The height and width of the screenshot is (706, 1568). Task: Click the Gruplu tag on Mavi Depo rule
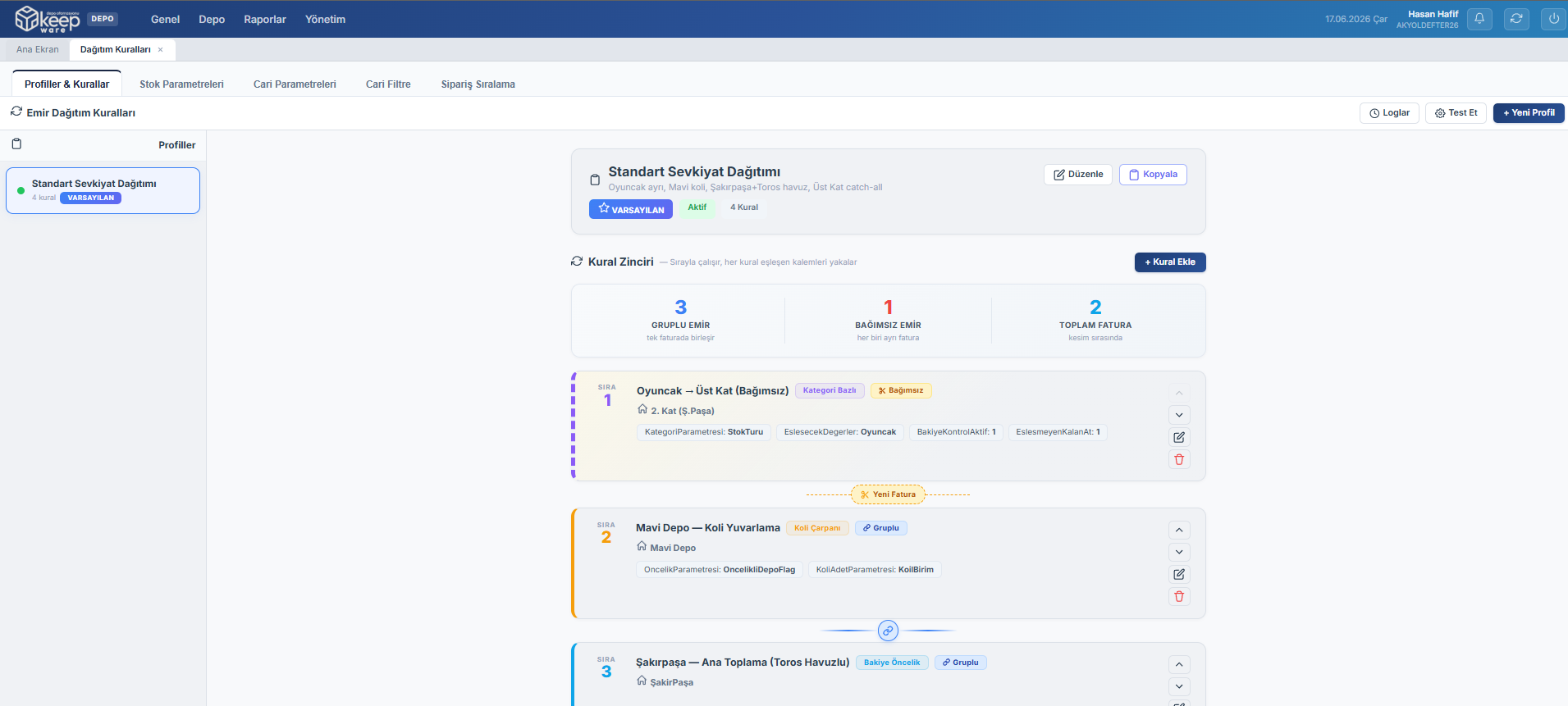click(x=881, y=528)
